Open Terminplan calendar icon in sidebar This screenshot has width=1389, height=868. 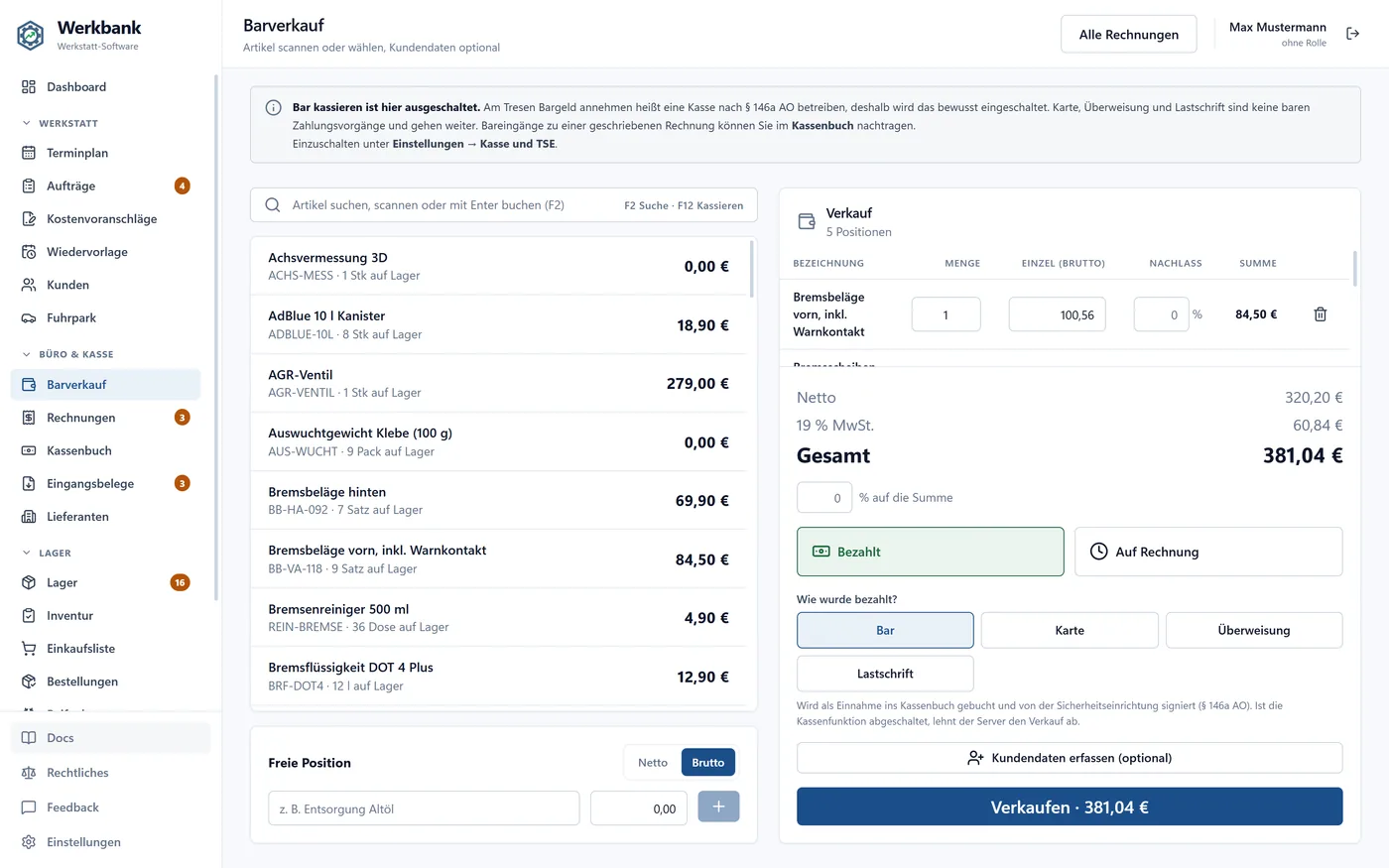(x=29, y=153)
